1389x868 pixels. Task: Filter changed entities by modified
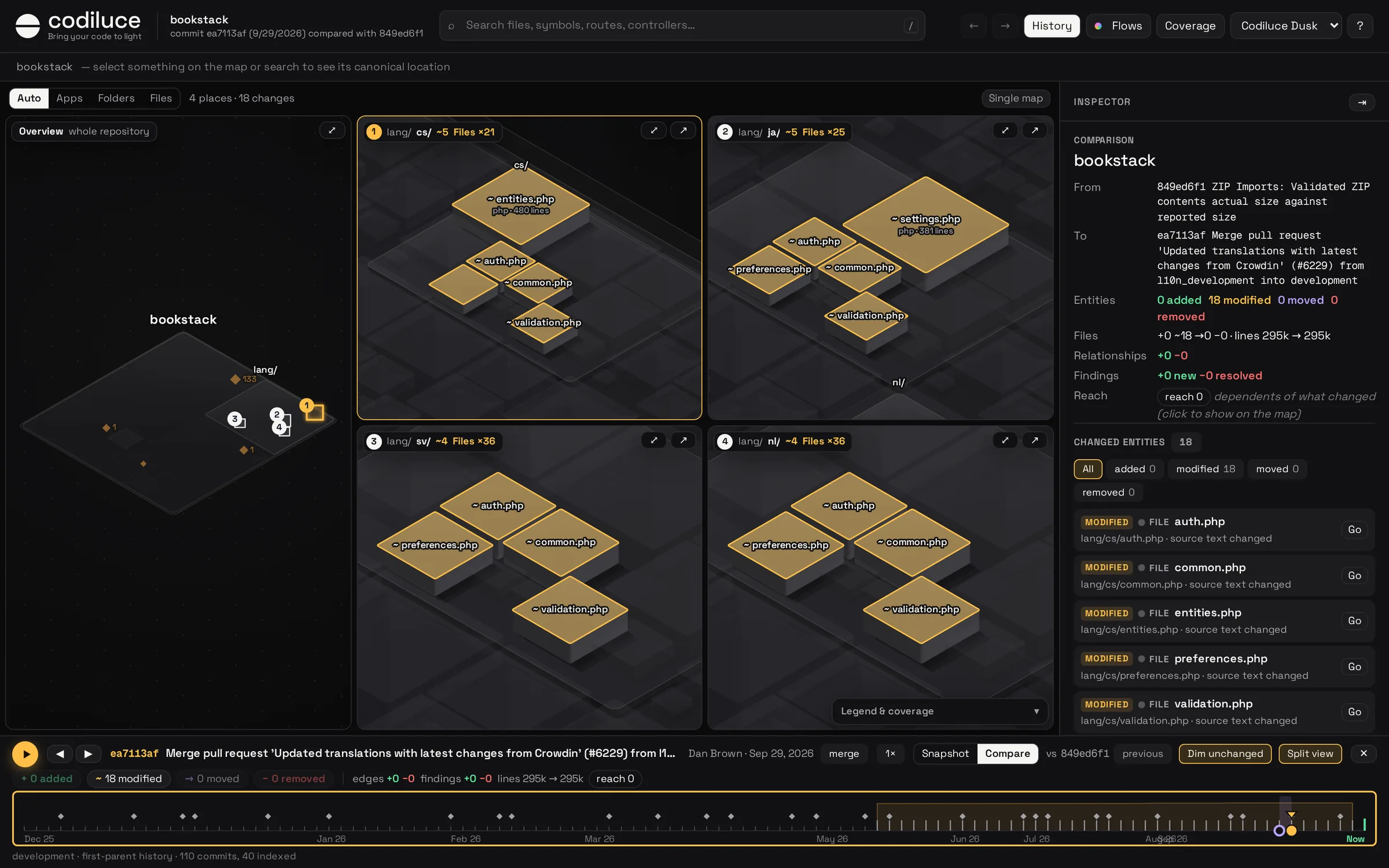(1206, 469)
